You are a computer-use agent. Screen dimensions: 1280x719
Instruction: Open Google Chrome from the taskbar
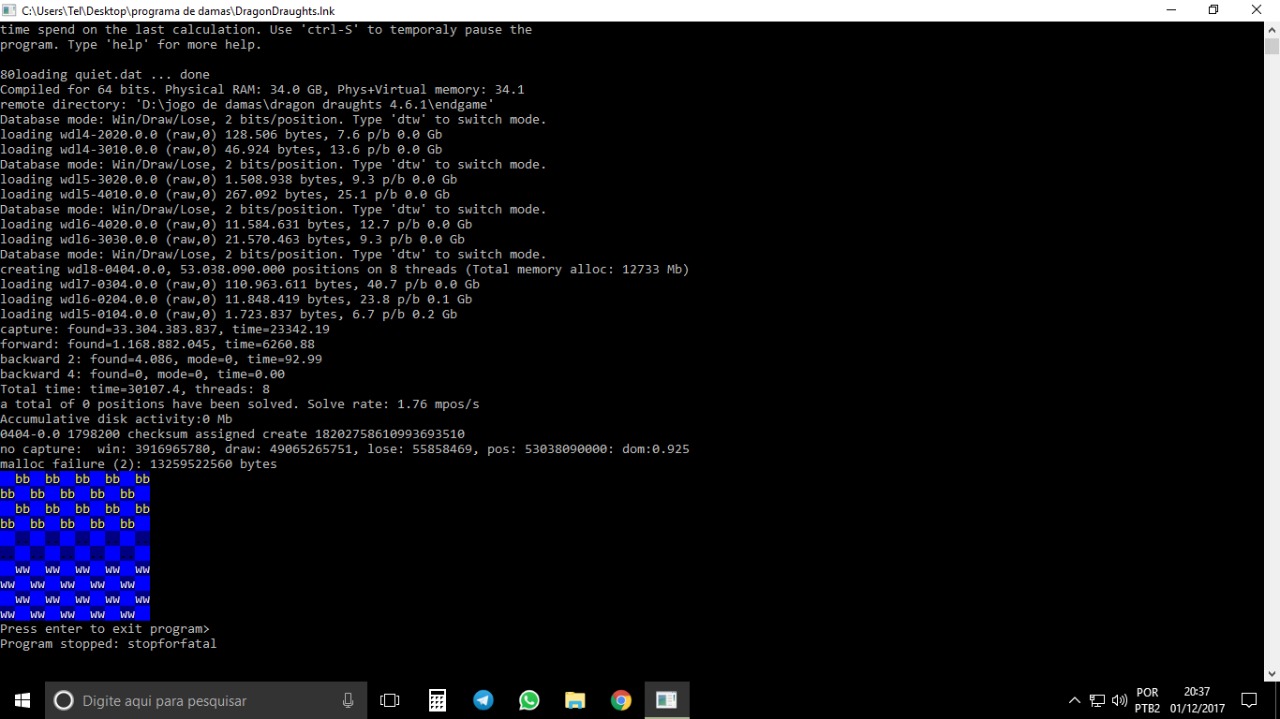point(621,701)
